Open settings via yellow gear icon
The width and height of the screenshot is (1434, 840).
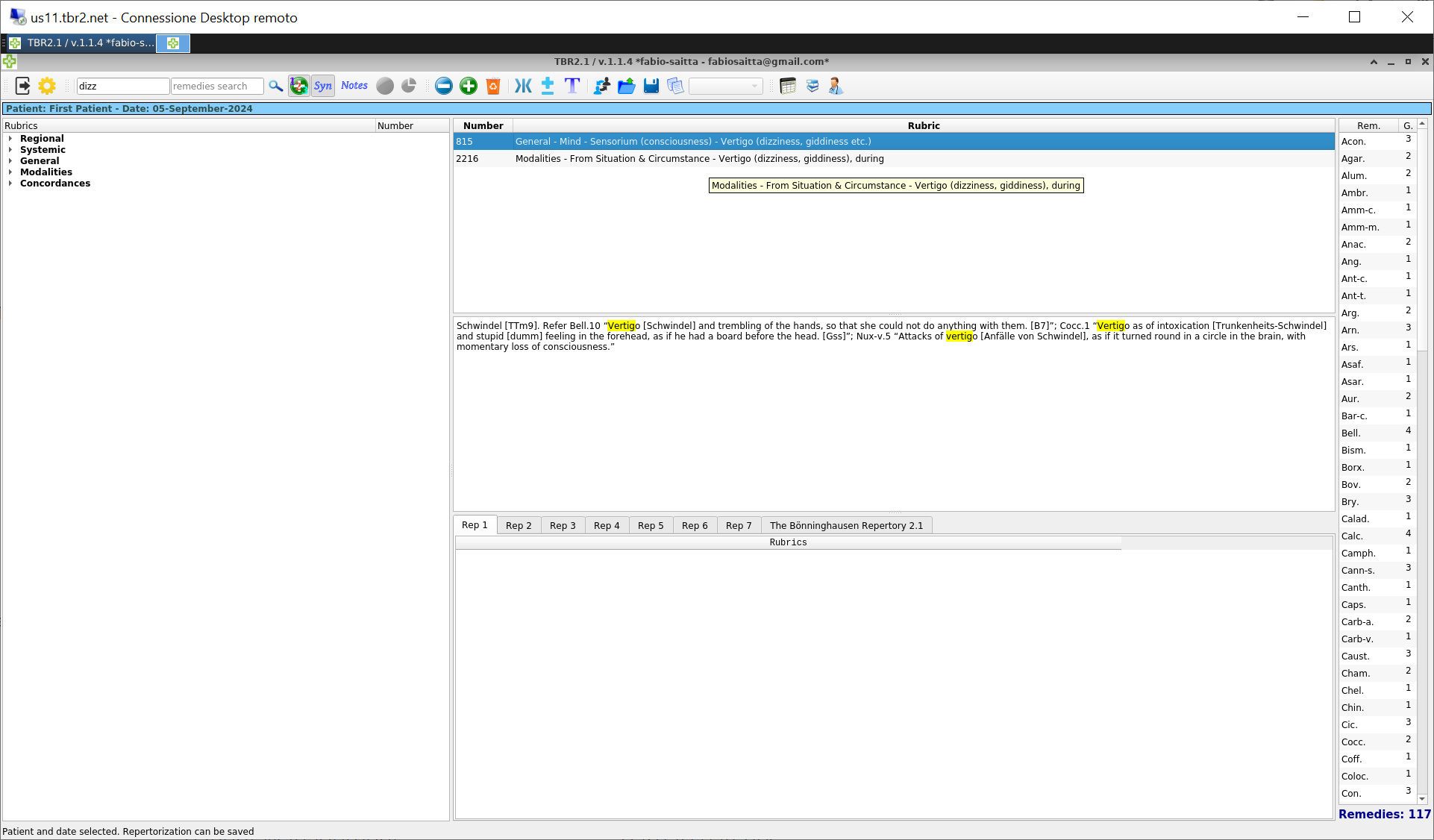pos(47,86)
